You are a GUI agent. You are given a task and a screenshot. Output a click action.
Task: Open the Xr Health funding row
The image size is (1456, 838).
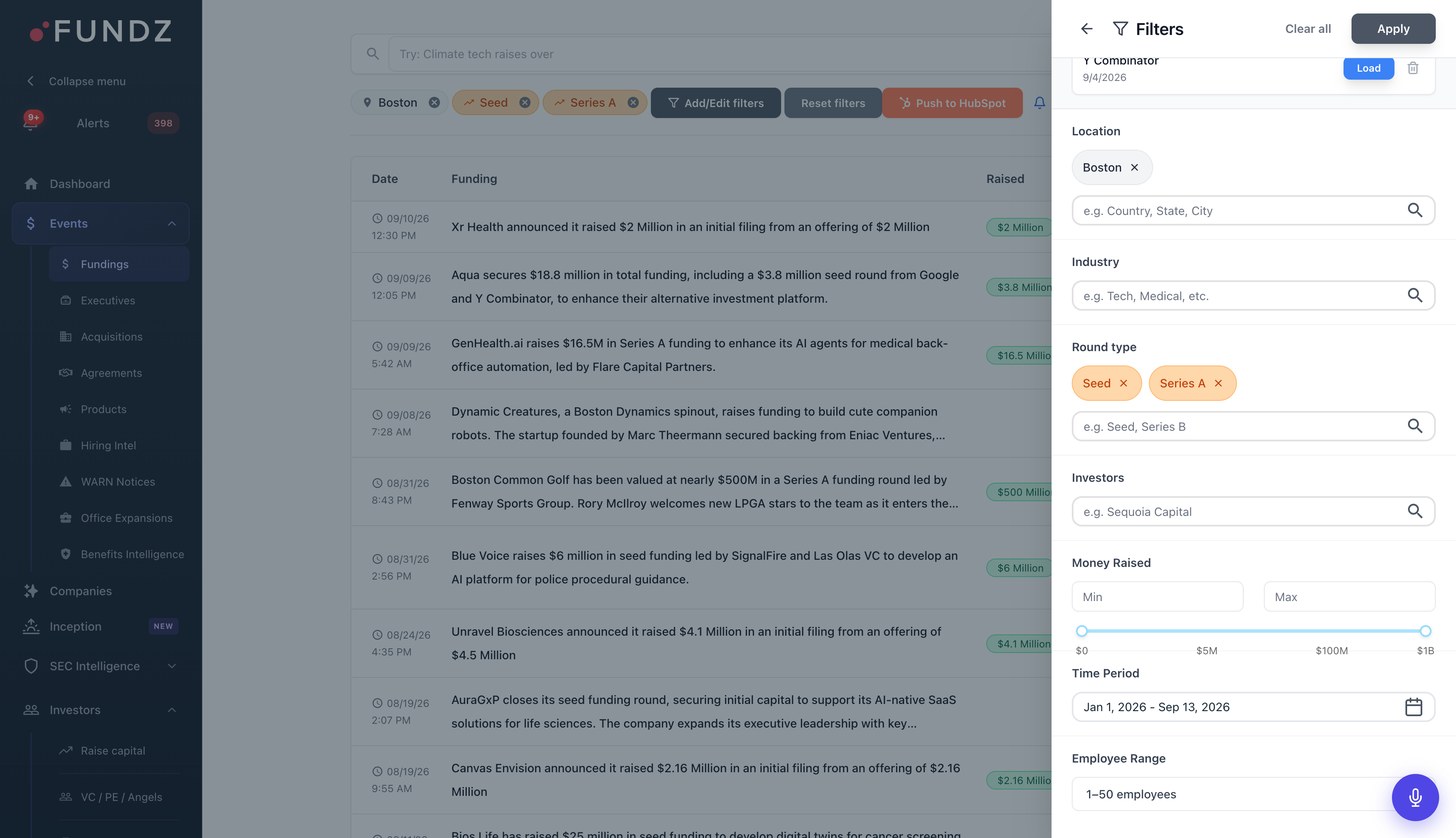coord(701,227)
